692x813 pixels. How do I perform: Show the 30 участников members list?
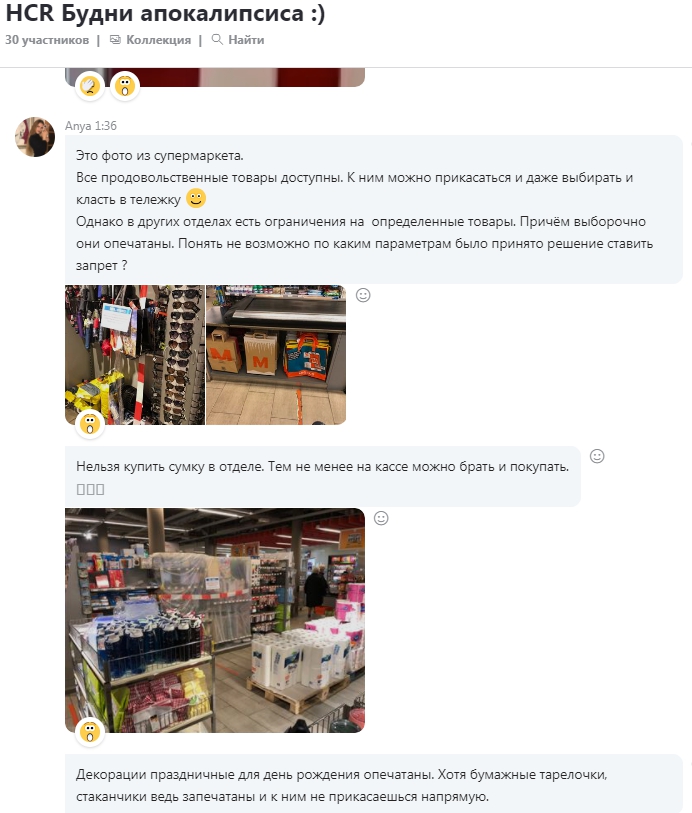tap(47, 40)
